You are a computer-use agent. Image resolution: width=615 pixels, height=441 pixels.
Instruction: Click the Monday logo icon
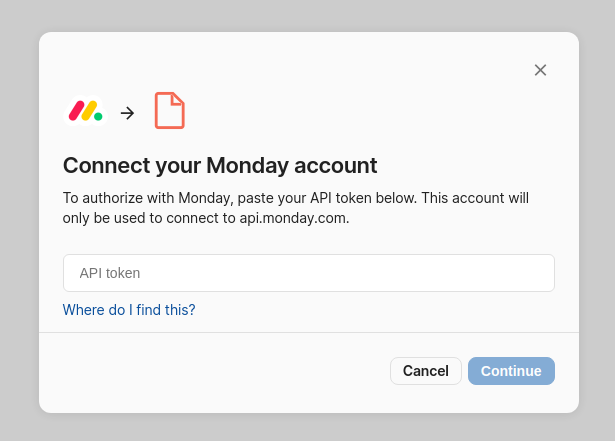(85, 111)
